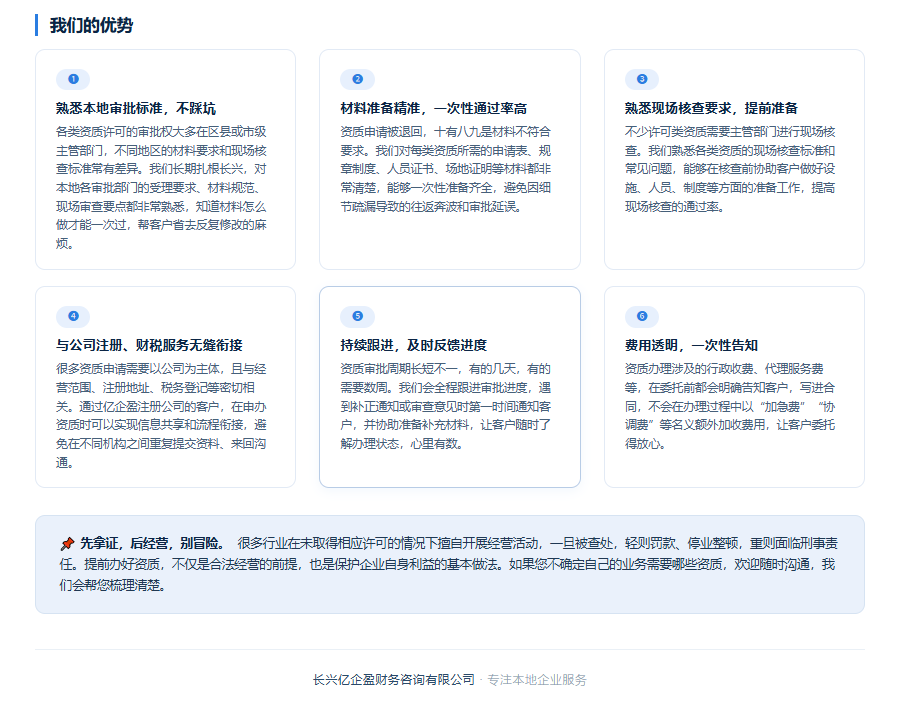This screenshot has width=900, height=709.
Task: Click paragraph starting 资质申请被退回
Action: [446, 169]
